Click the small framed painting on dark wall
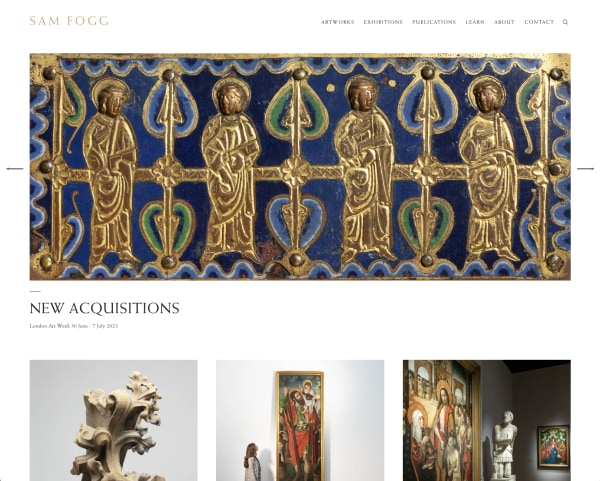The width and height of the screenshot is (600, 481). pyautogui.click(x=553, y=446)
